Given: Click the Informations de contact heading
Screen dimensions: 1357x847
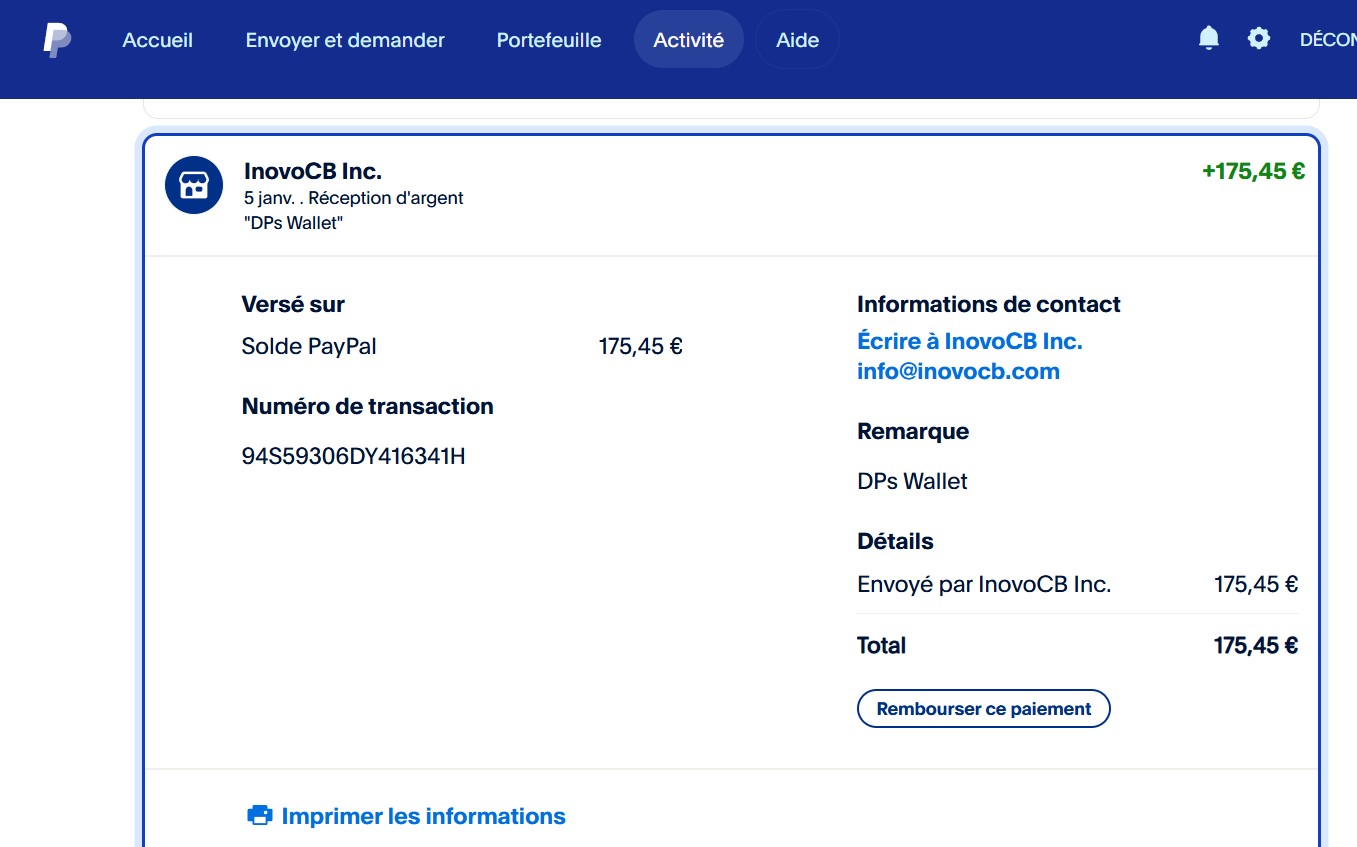Looking at the screenshot, I should (x=989, y=305).
